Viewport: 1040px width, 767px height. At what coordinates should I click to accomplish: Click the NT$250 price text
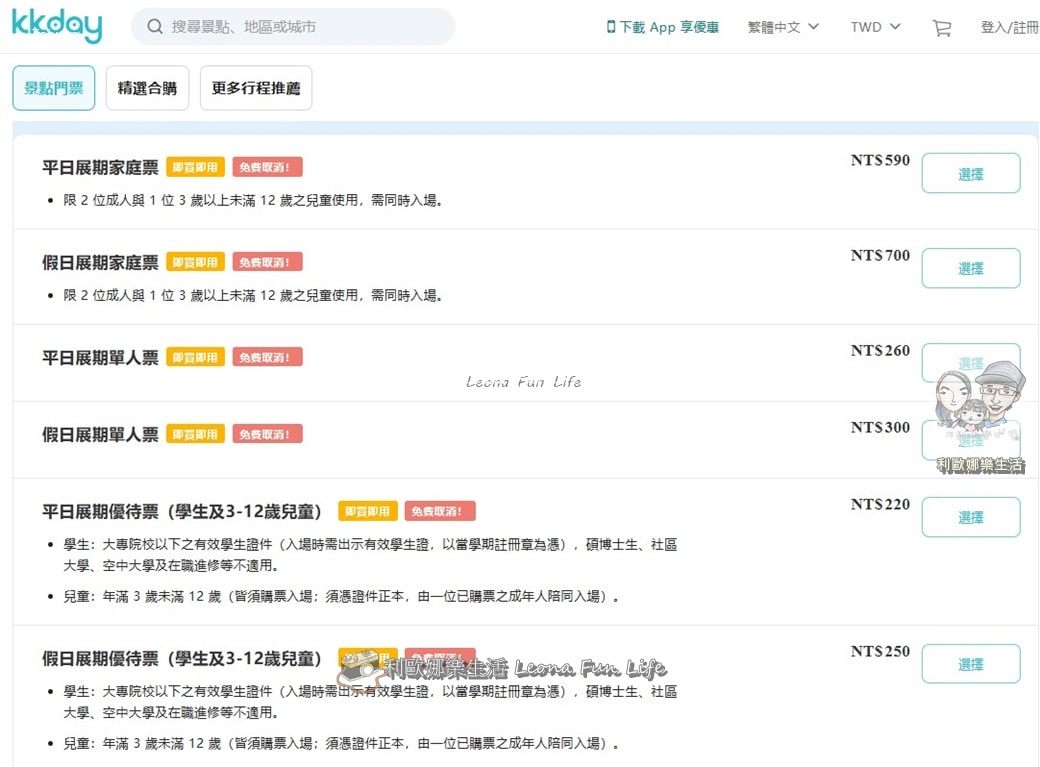coord(880,651)
